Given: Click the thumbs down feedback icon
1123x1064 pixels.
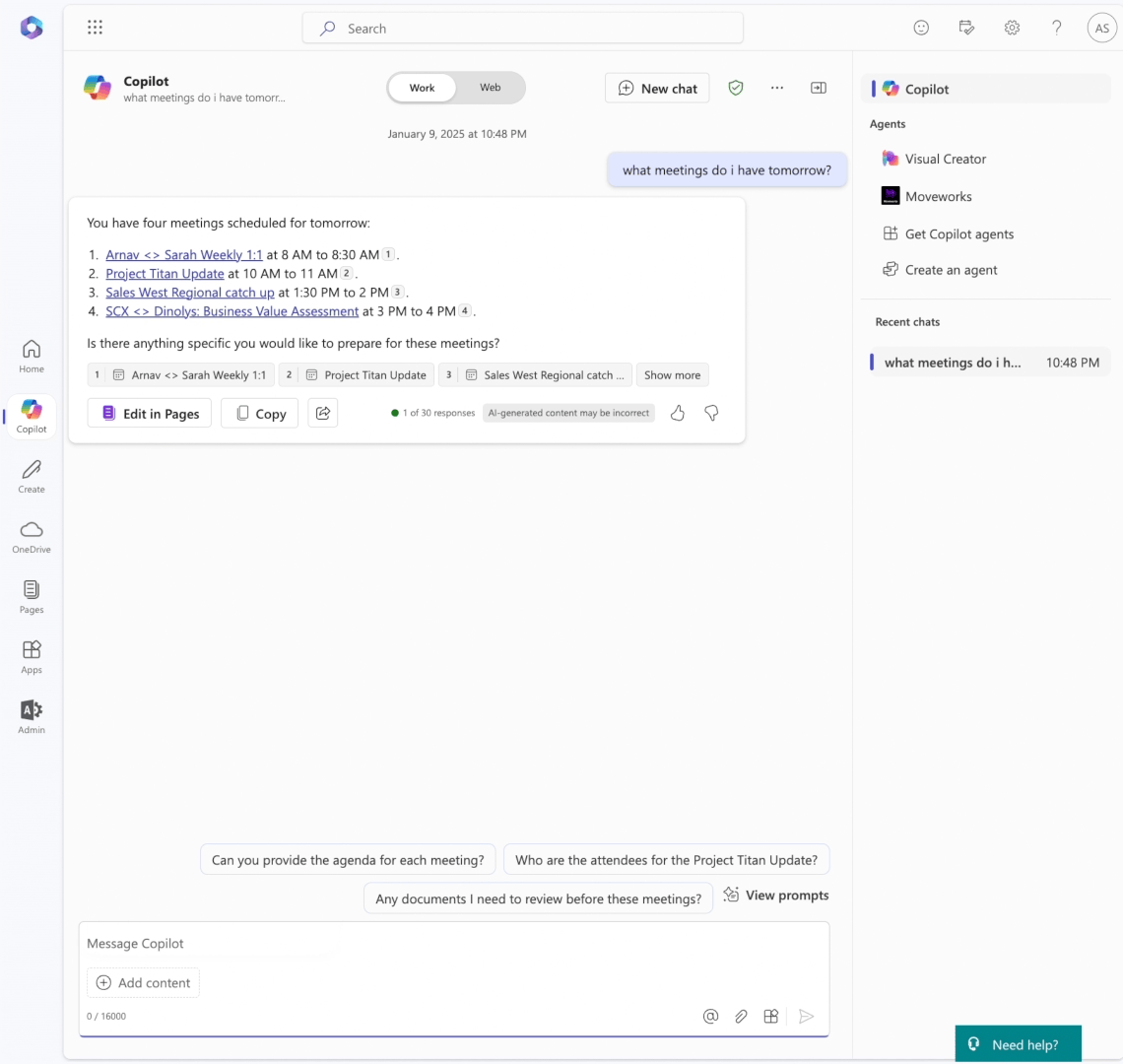Looking at the screenshot, I should tap(711, 413).
